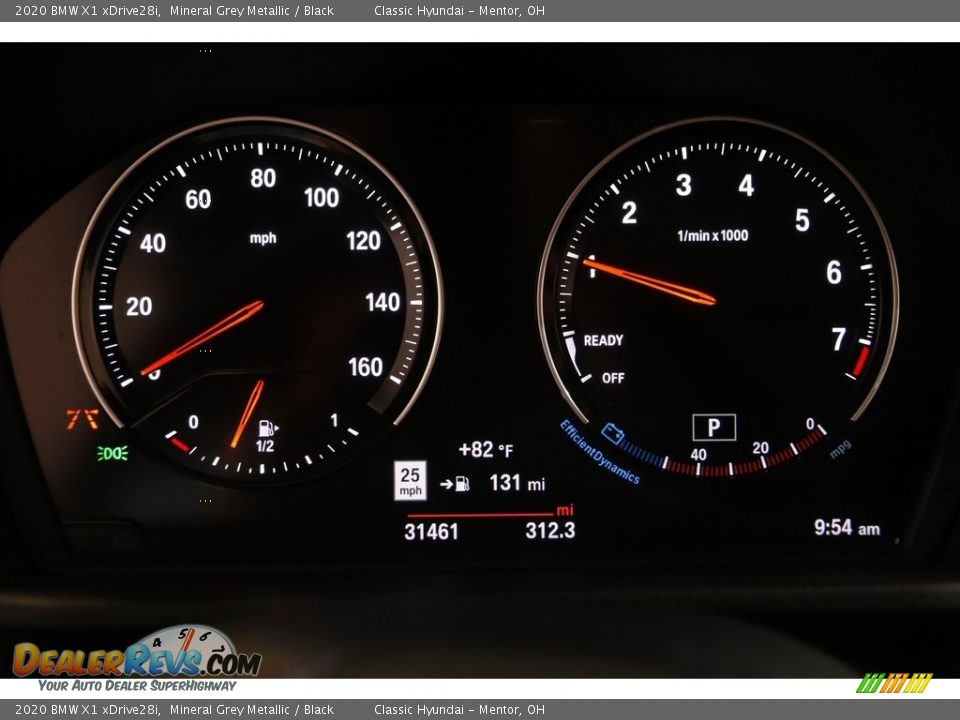Click the DealerRevs.com logo

[136, 659]
